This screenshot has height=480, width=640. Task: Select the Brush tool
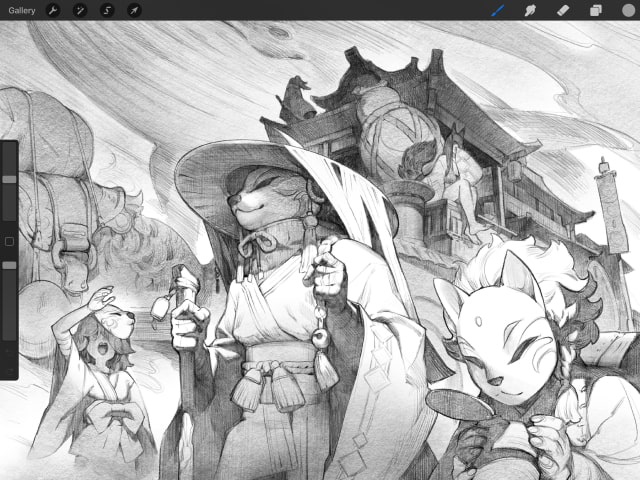point(498,10)
